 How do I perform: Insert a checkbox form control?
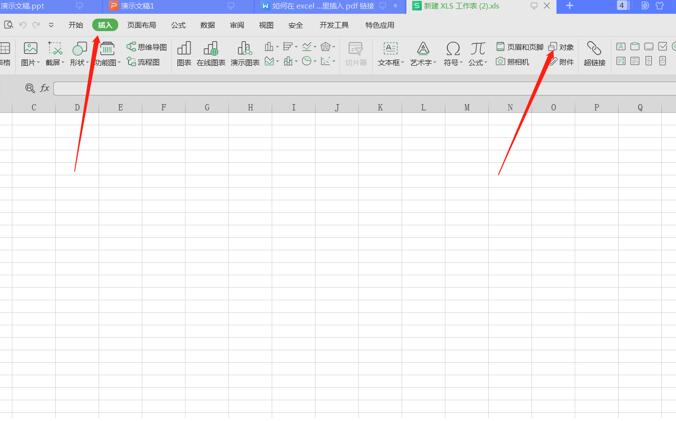[663, 47]
